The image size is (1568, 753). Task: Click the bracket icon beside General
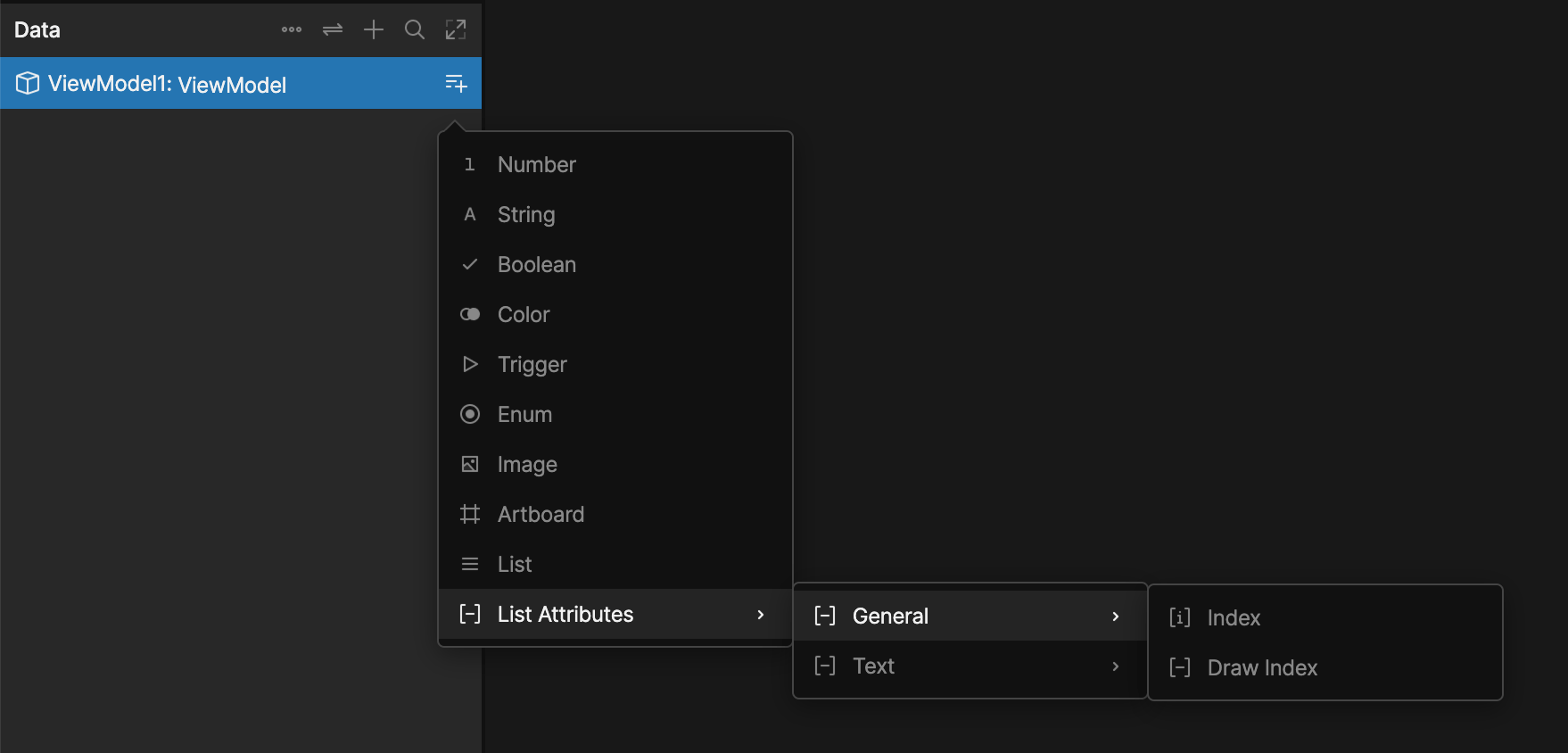point(825,616)
